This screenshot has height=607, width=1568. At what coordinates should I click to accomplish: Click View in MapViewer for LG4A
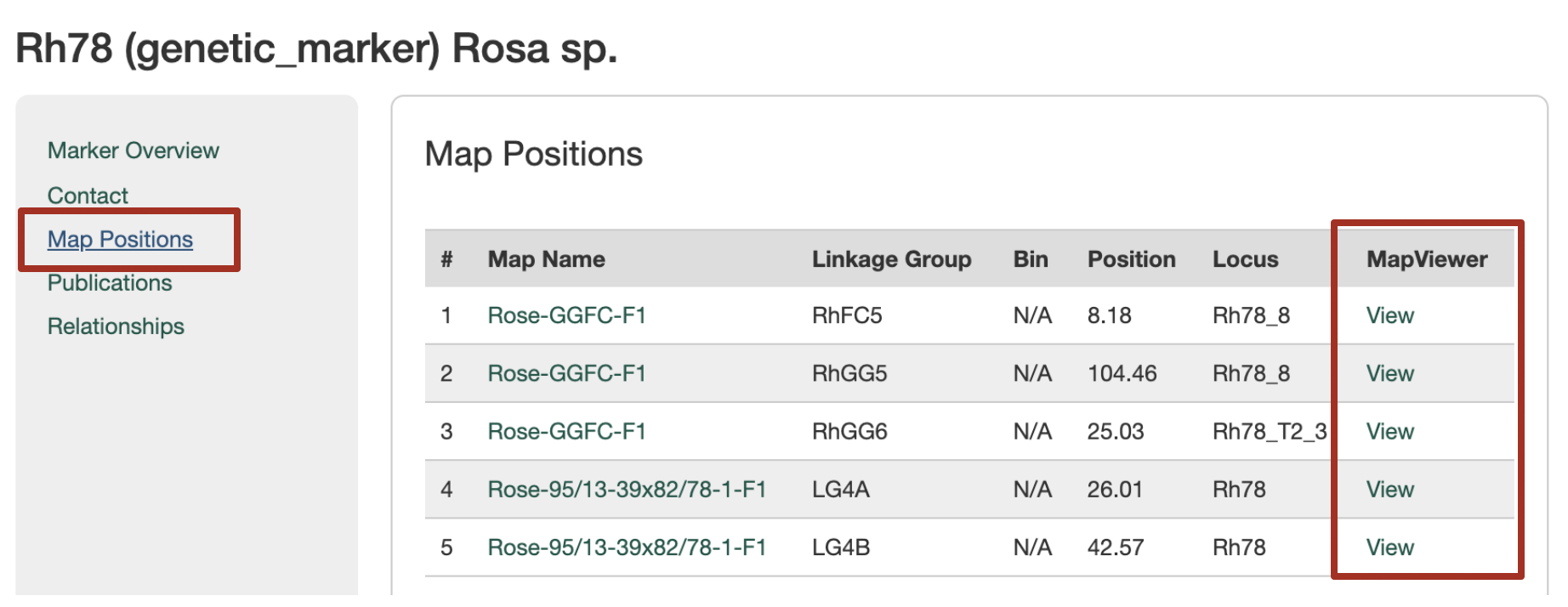coord(1389,490)
